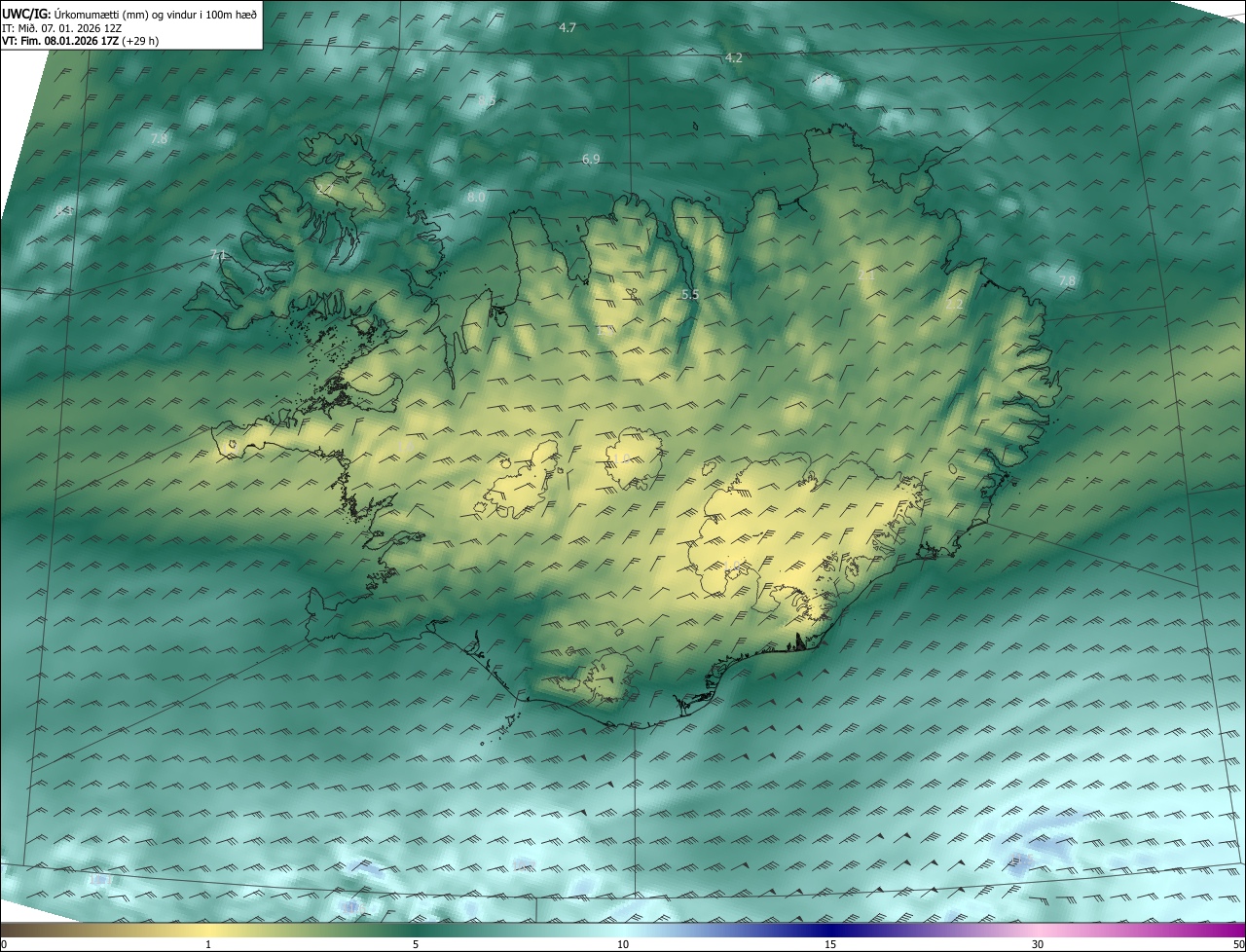Click the color scale tick label 5
1246x952 pixels.
(x=416, y=945)
